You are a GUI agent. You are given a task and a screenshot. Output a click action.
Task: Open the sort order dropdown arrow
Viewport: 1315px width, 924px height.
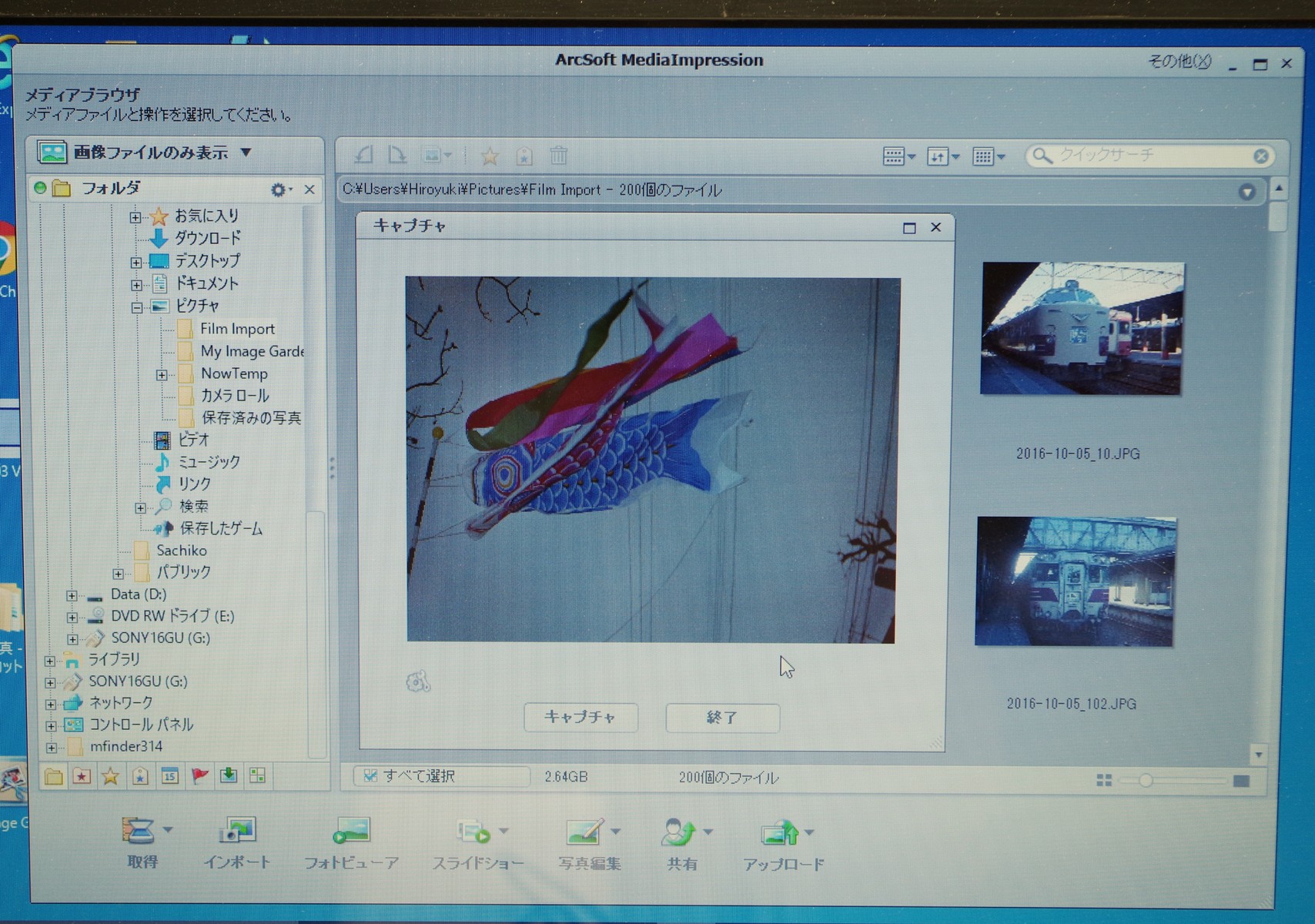coord(955,156)
